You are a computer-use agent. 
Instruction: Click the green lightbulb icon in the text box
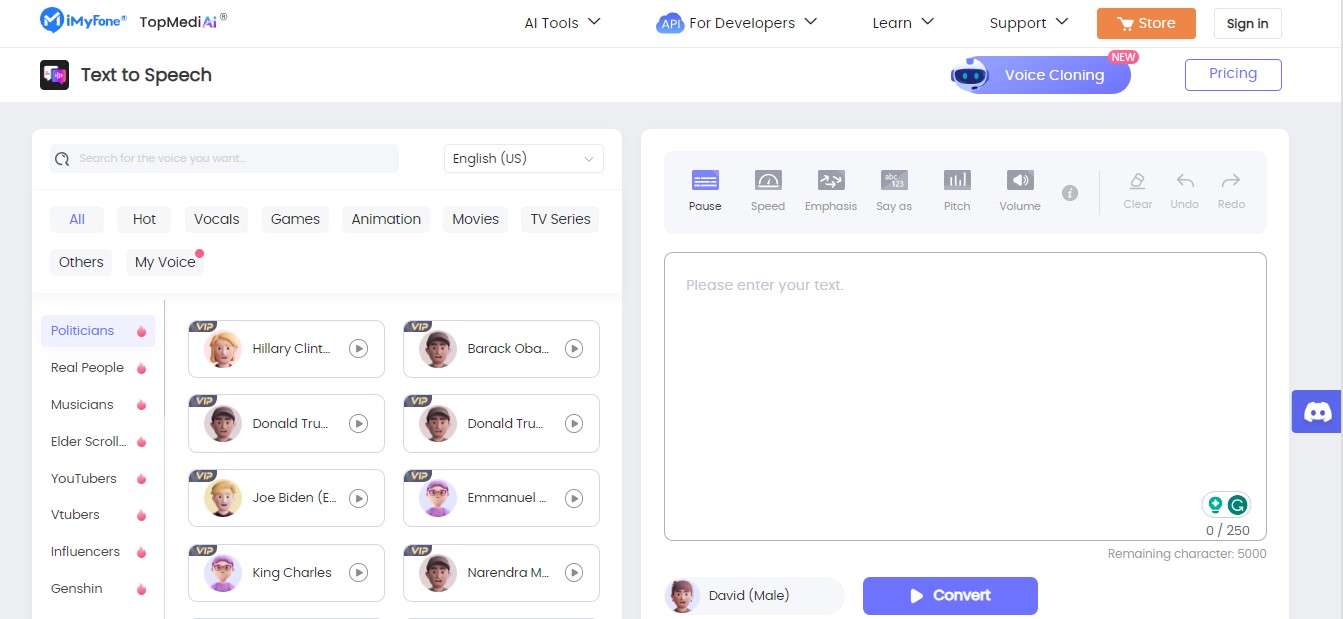tap(1216, 505)
